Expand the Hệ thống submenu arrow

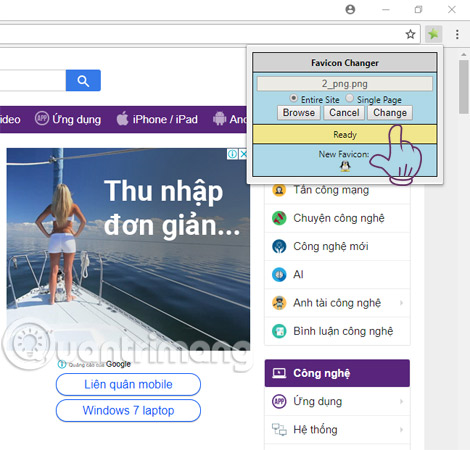(401, 430)
